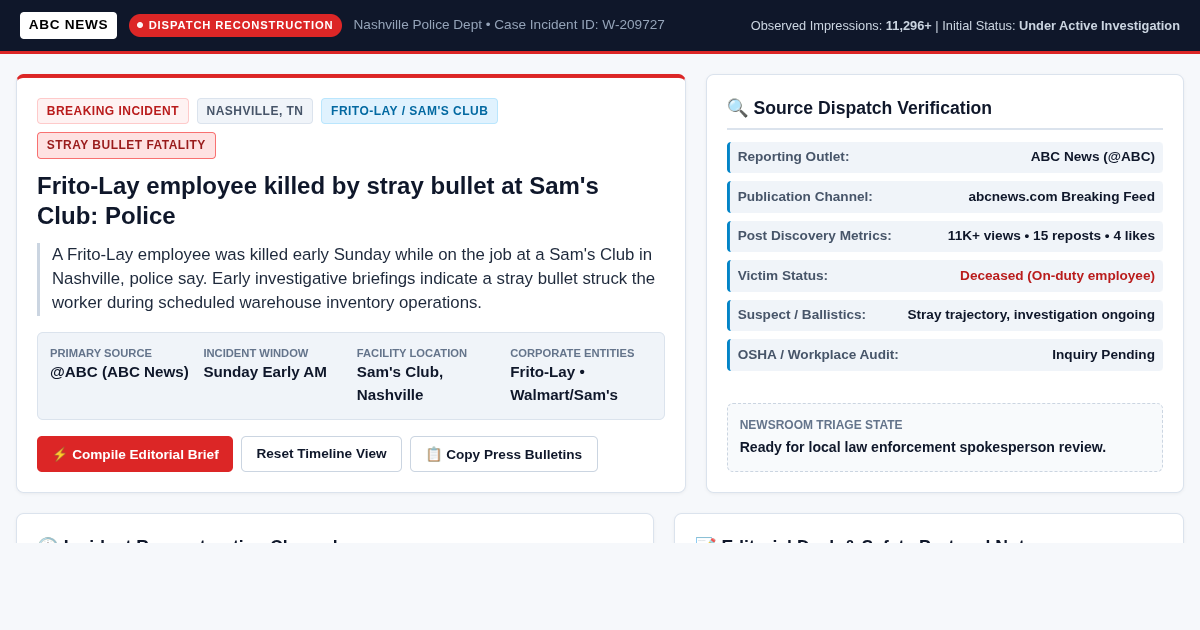Click Reset Timeline View button
Image resolution: width=1200 pixels, height=630 pixels.
321,454
